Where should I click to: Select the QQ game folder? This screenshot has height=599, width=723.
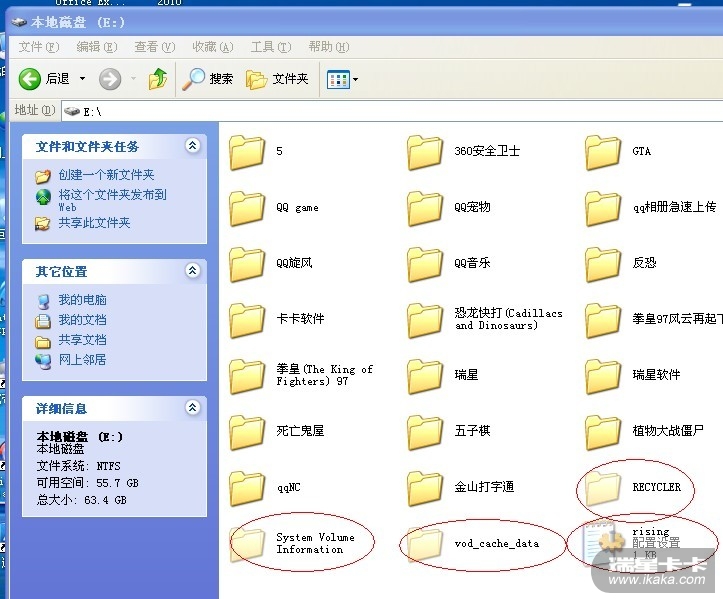[274, 208]
